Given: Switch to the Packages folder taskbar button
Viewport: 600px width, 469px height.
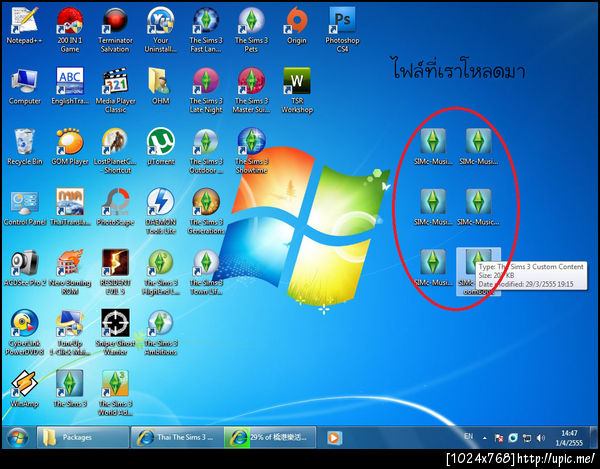Looking at the screenshot, I should tap(83, 437).
